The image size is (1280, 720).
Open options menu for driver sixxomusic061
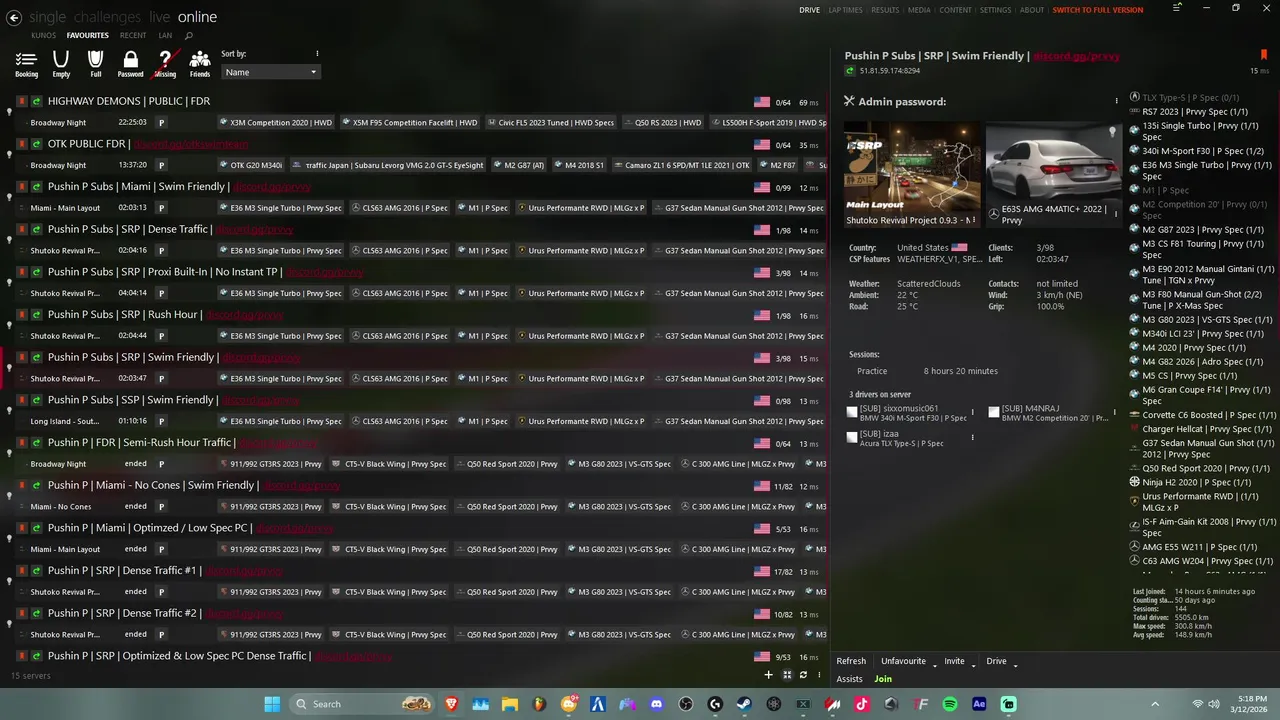pyautogui.click(x=973, y=412)
